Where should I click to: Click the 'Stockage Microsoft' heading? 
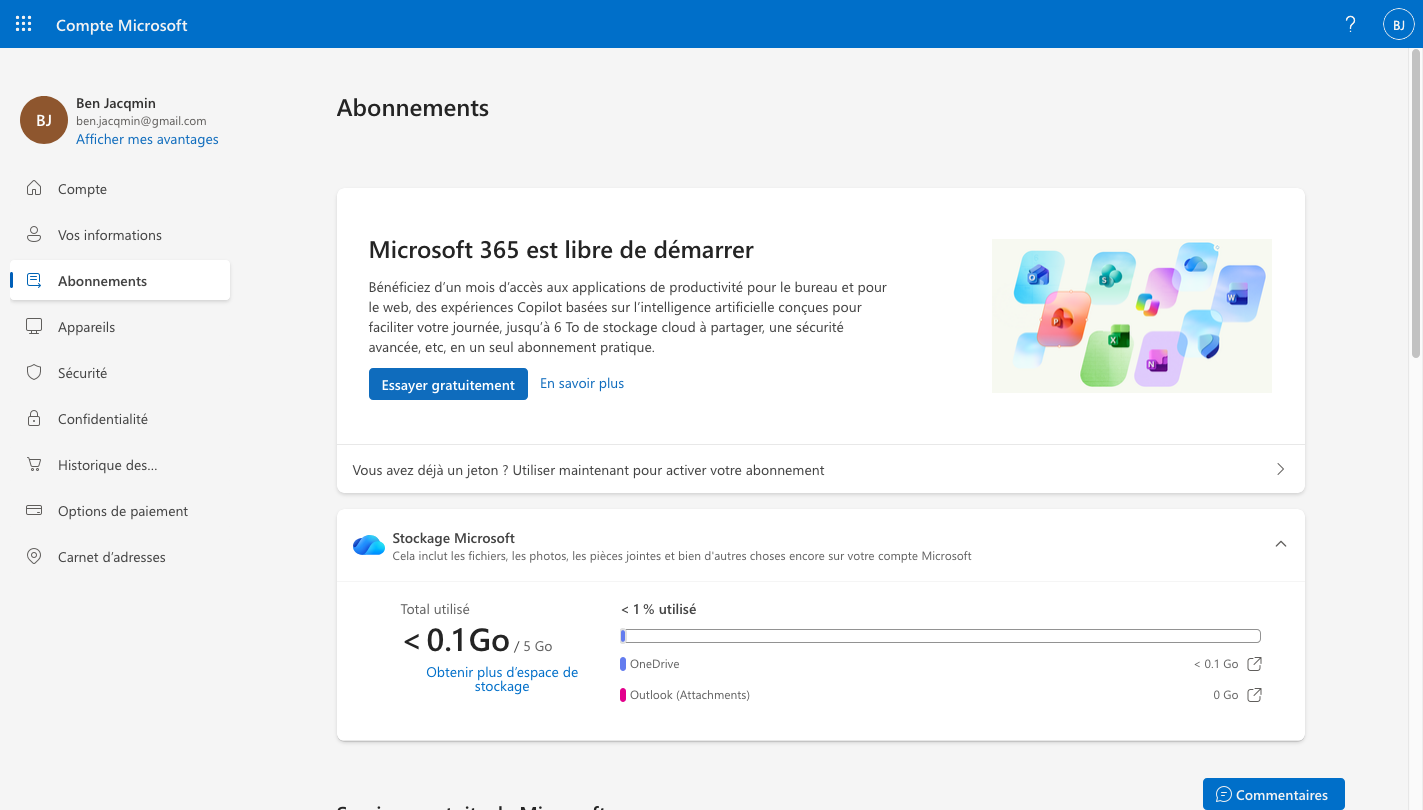pos(454,538)
